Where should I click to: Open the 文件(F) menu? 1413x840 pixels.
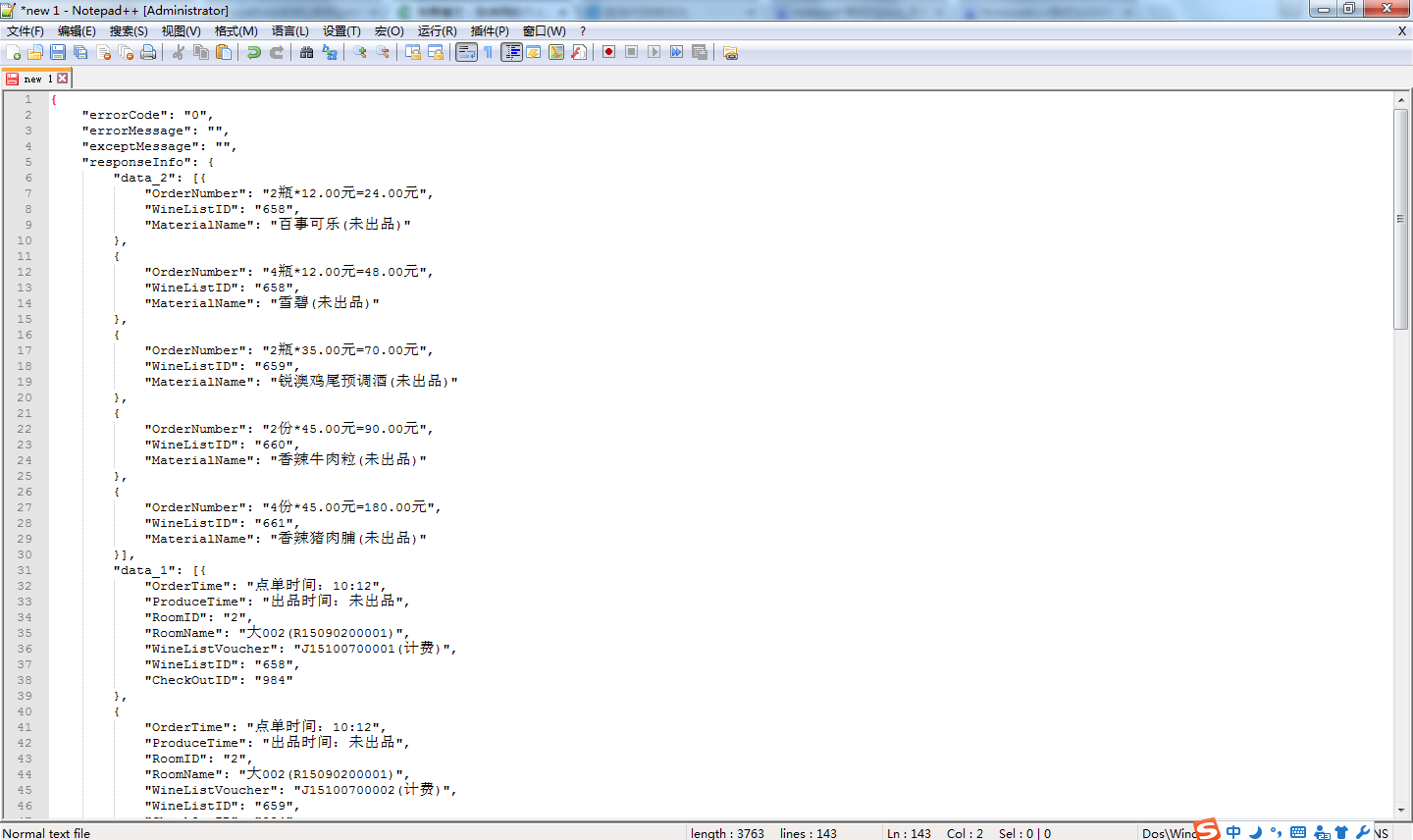[x=26, y=31]
